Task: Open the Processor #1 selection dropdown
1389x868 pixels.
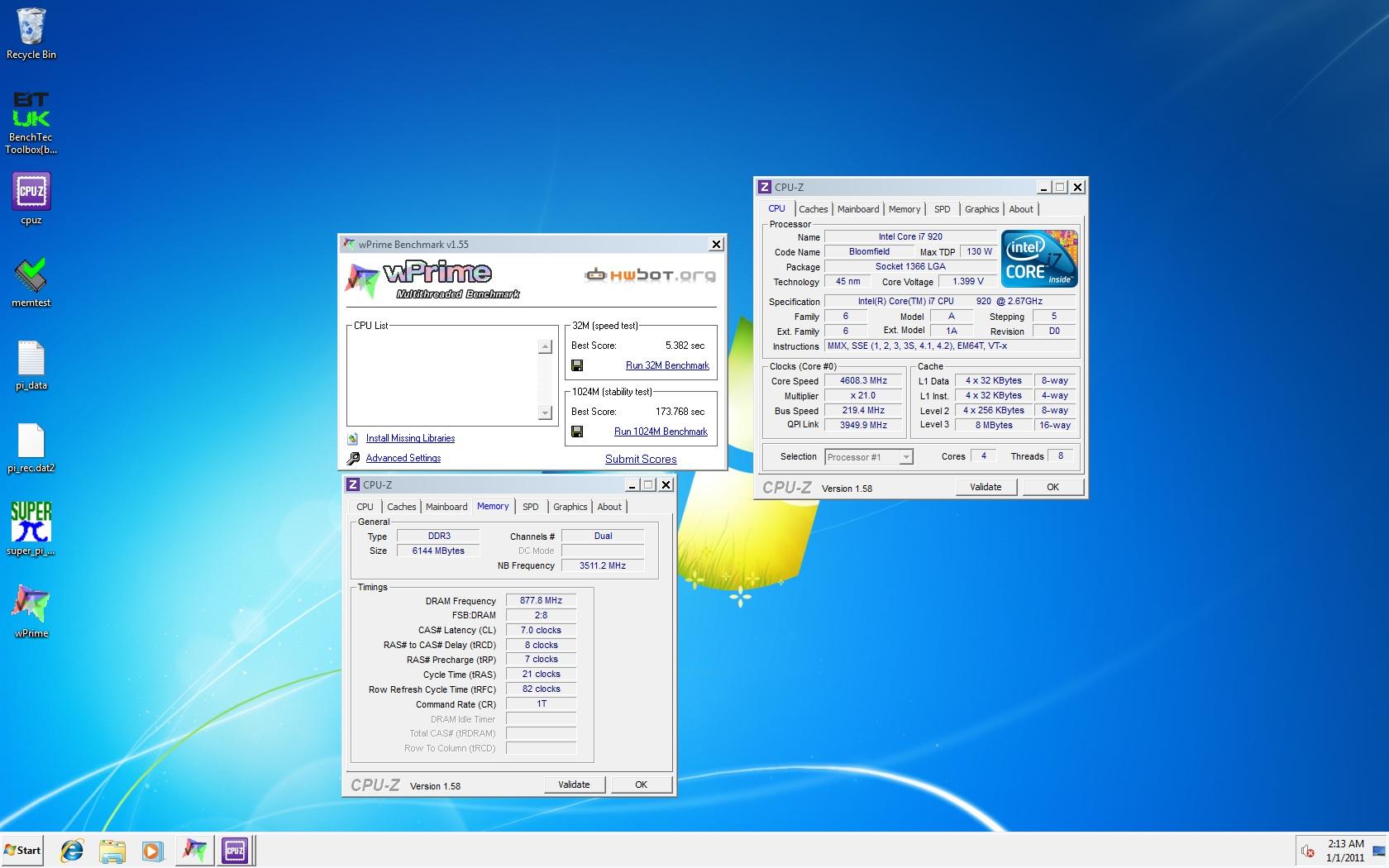Action: point(868,457)
